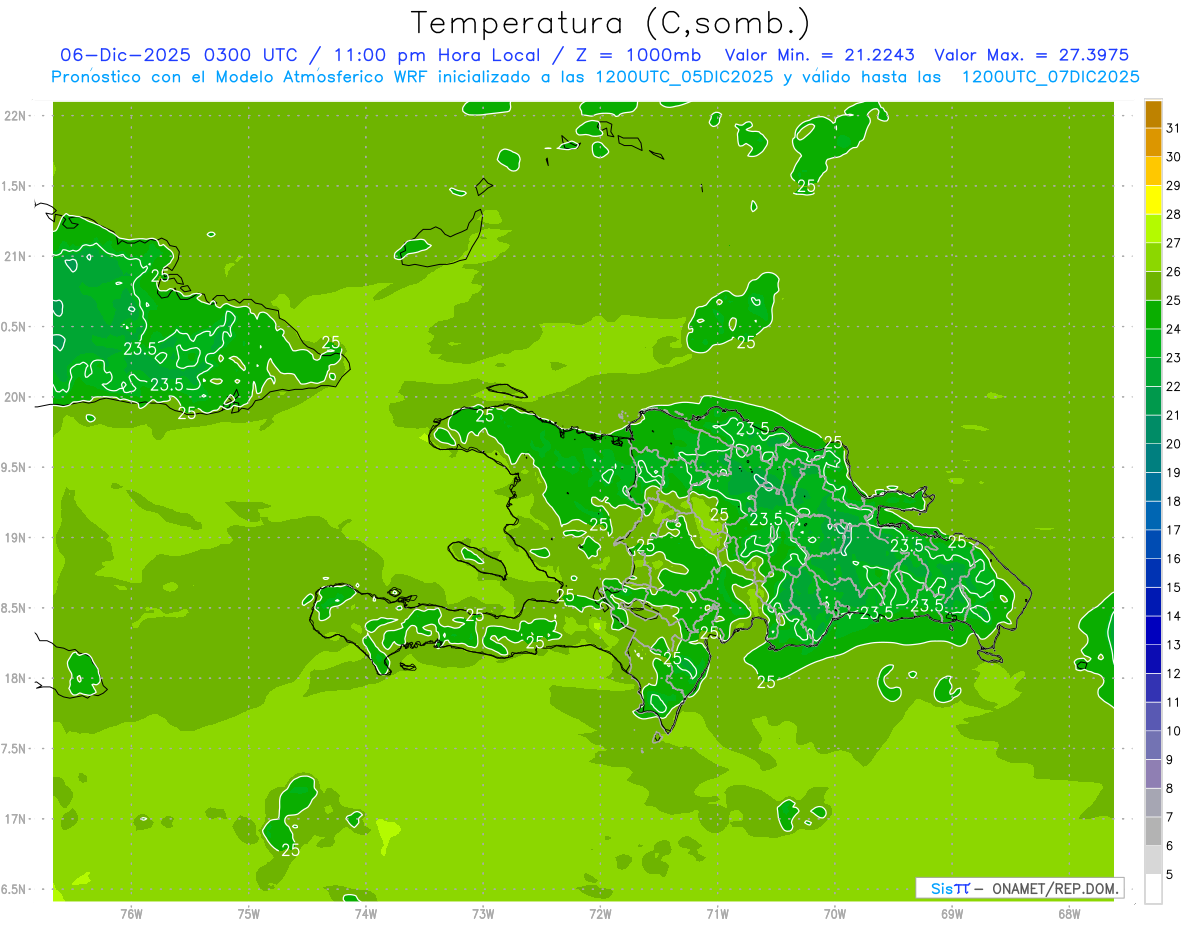Click the gray swatch between 6 and 7
The image size is (1200, 927).
point(1153,831)
